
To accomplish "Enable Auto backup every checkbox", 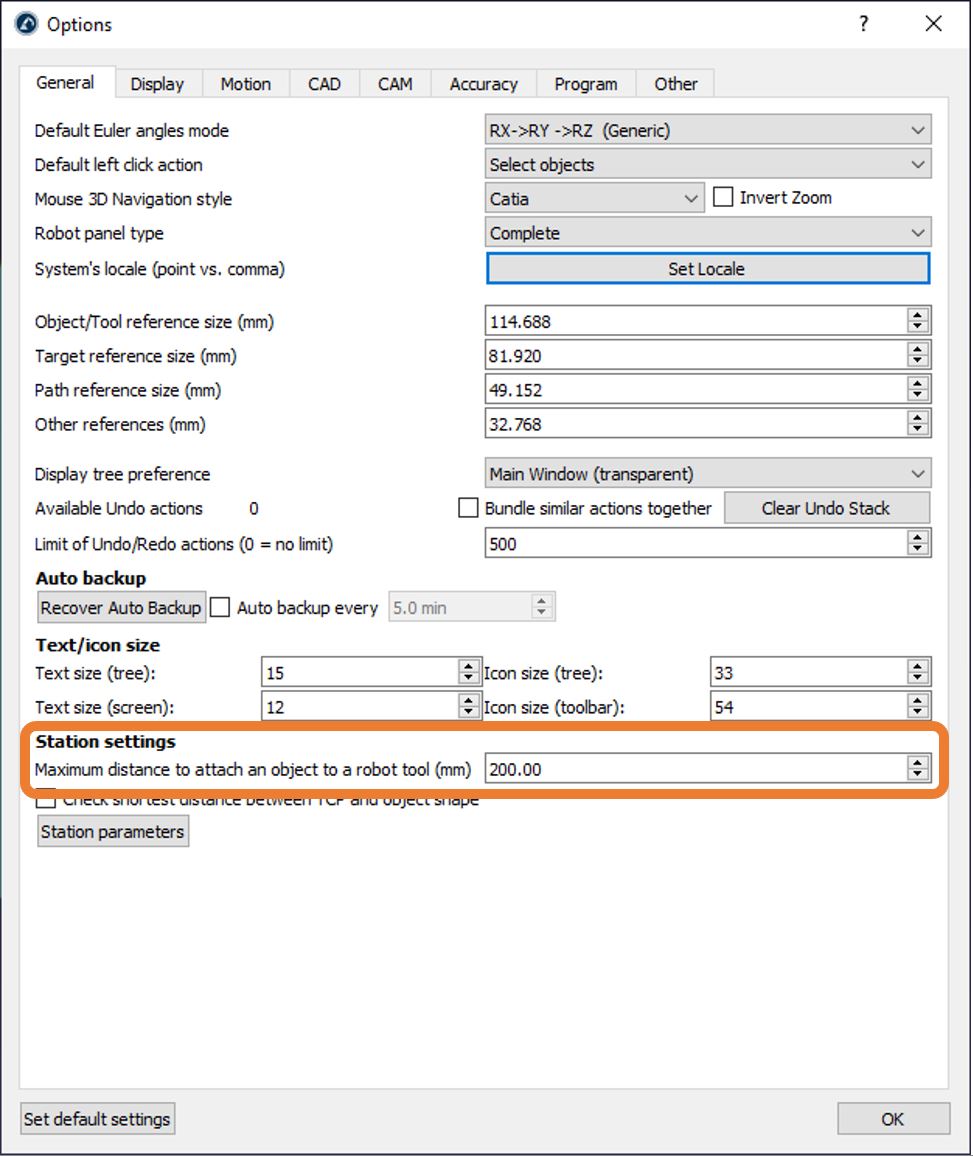I will (221, 607).
